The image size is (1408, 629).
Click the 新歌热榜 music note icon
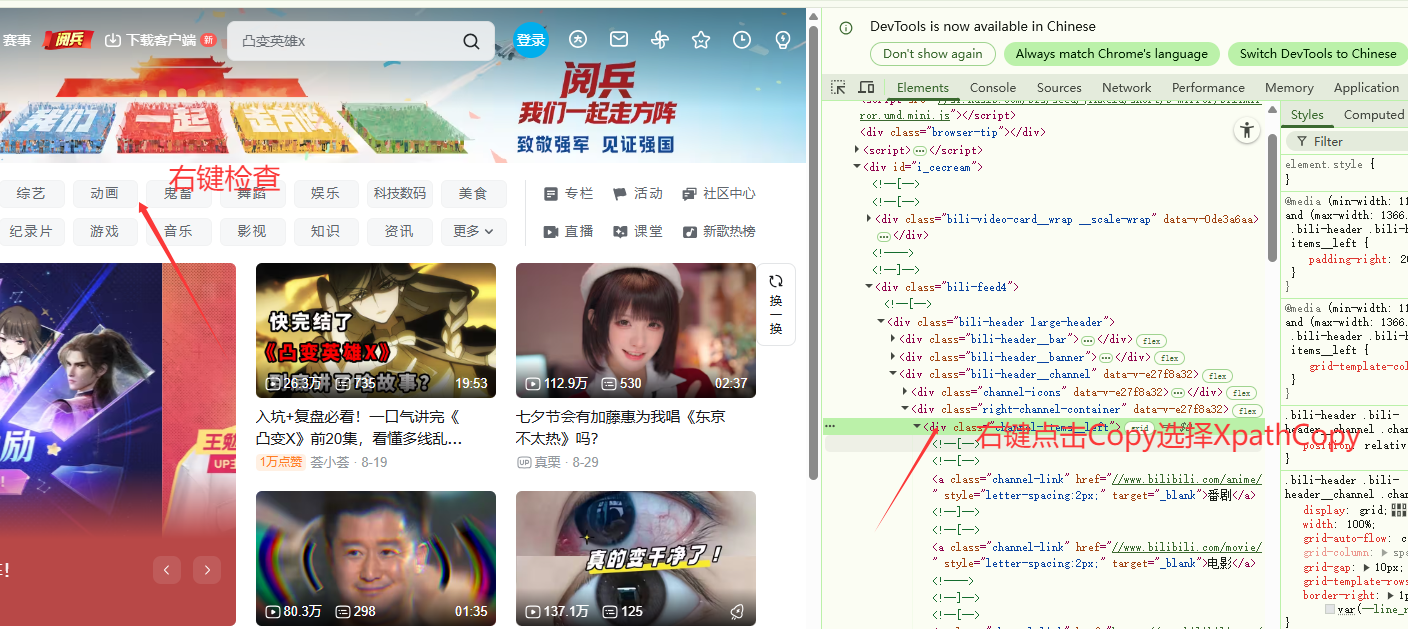tap(689, 232)
